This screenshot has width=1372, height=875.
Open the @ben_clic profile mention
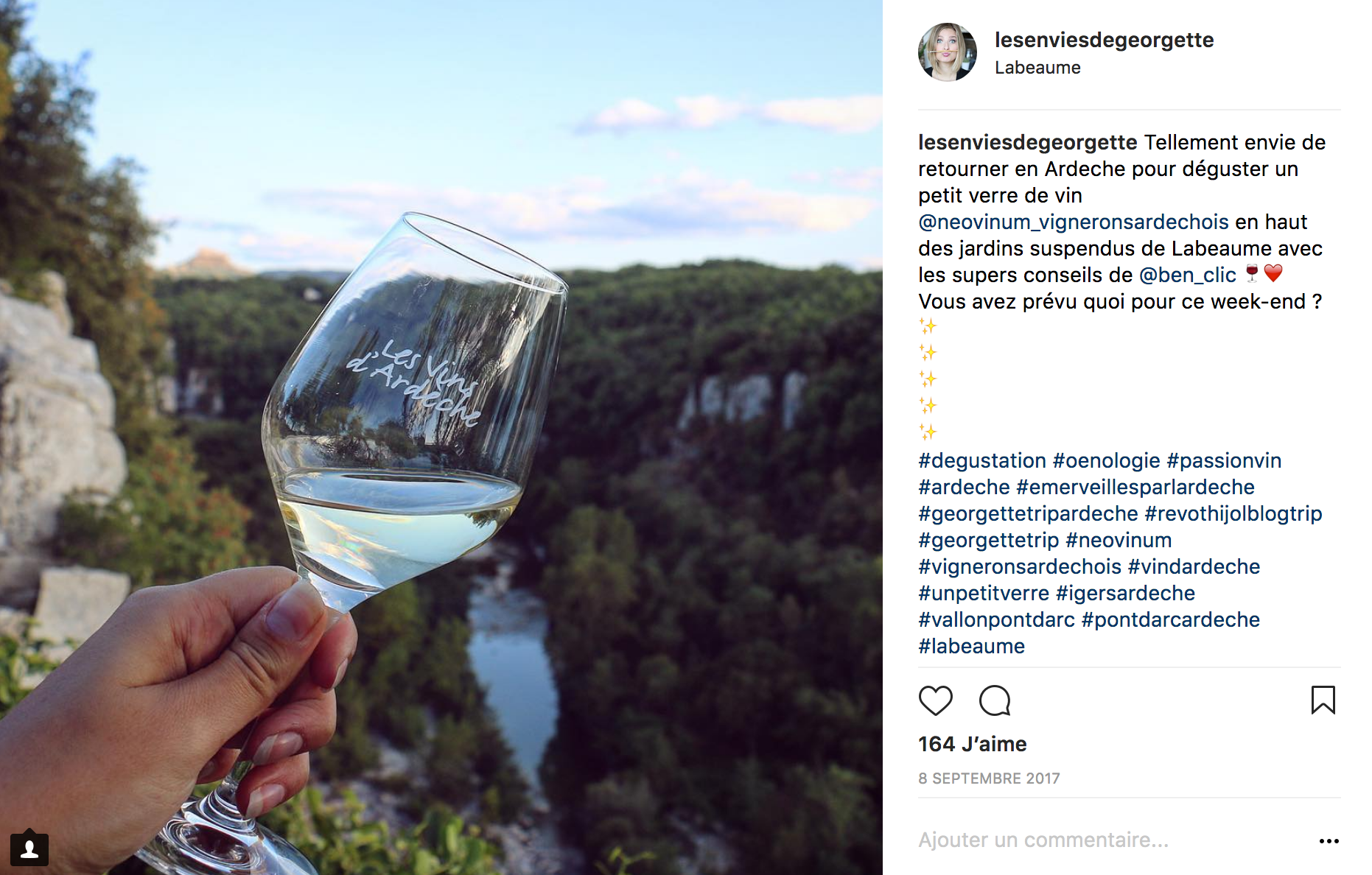[1187, 275]
